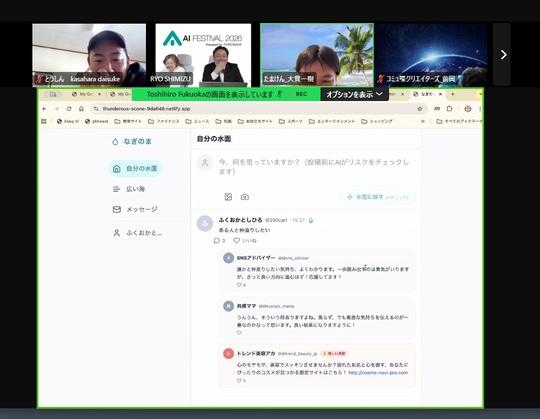
Task: Select the earth-from-space participant thumbnail
Action: pos(432,54)
